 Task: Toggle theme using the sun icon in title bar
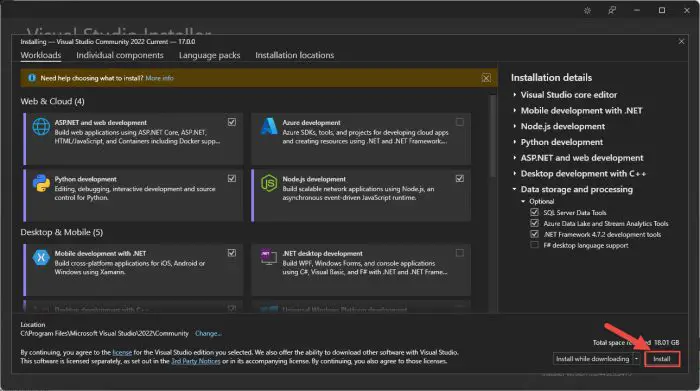tap(588, 10)
